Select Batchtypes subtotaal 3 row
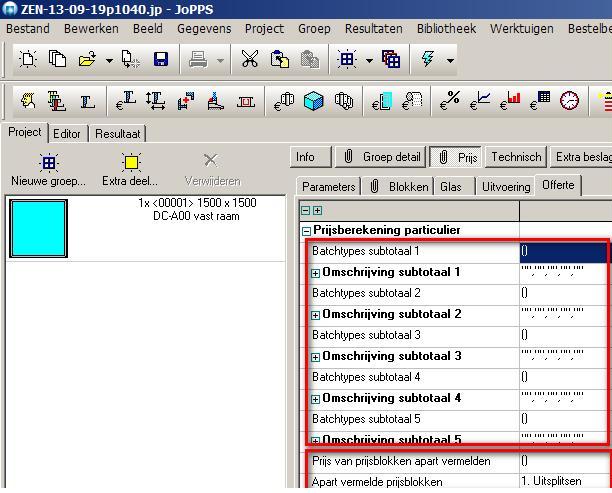Viewport: 612px width, 493px height. 454,336
